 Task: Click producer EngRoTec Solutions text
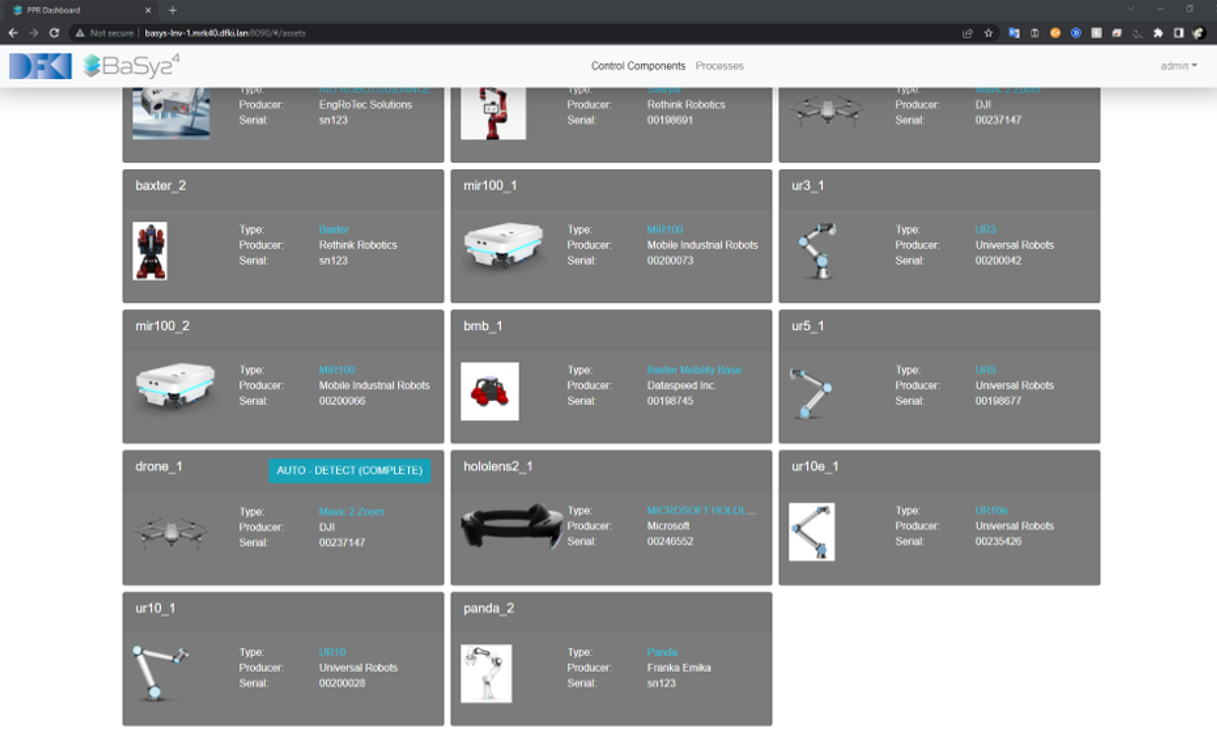(x=366, y=104)
